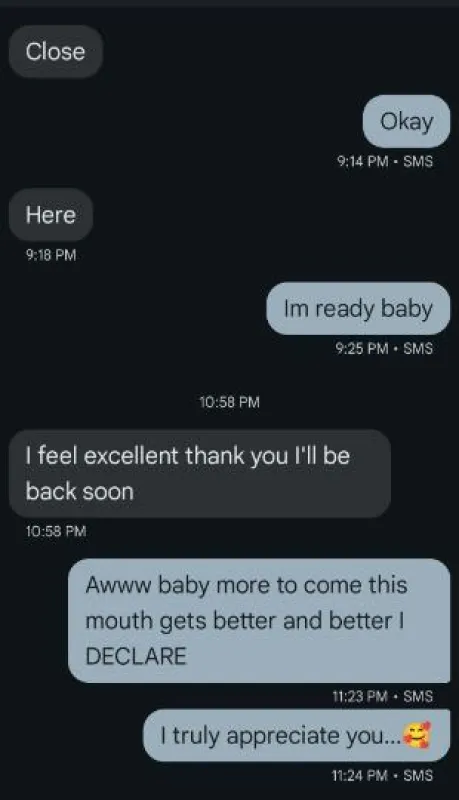
Task: Tap the 9:18 PM timestamp under "Here"
Action: [x=51, y=255]
